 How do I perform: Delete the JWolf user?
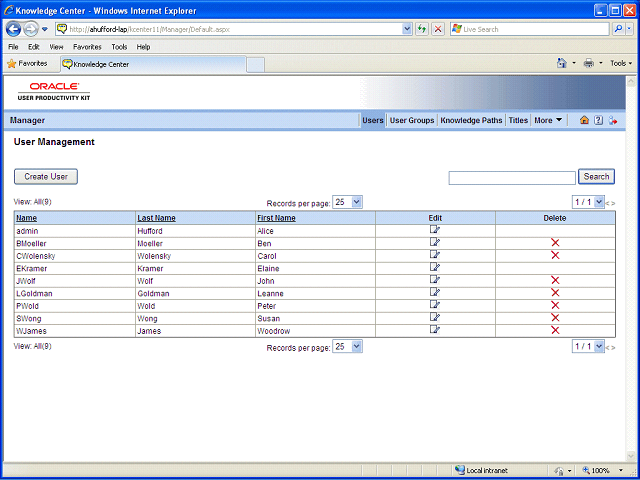(555, 281)
